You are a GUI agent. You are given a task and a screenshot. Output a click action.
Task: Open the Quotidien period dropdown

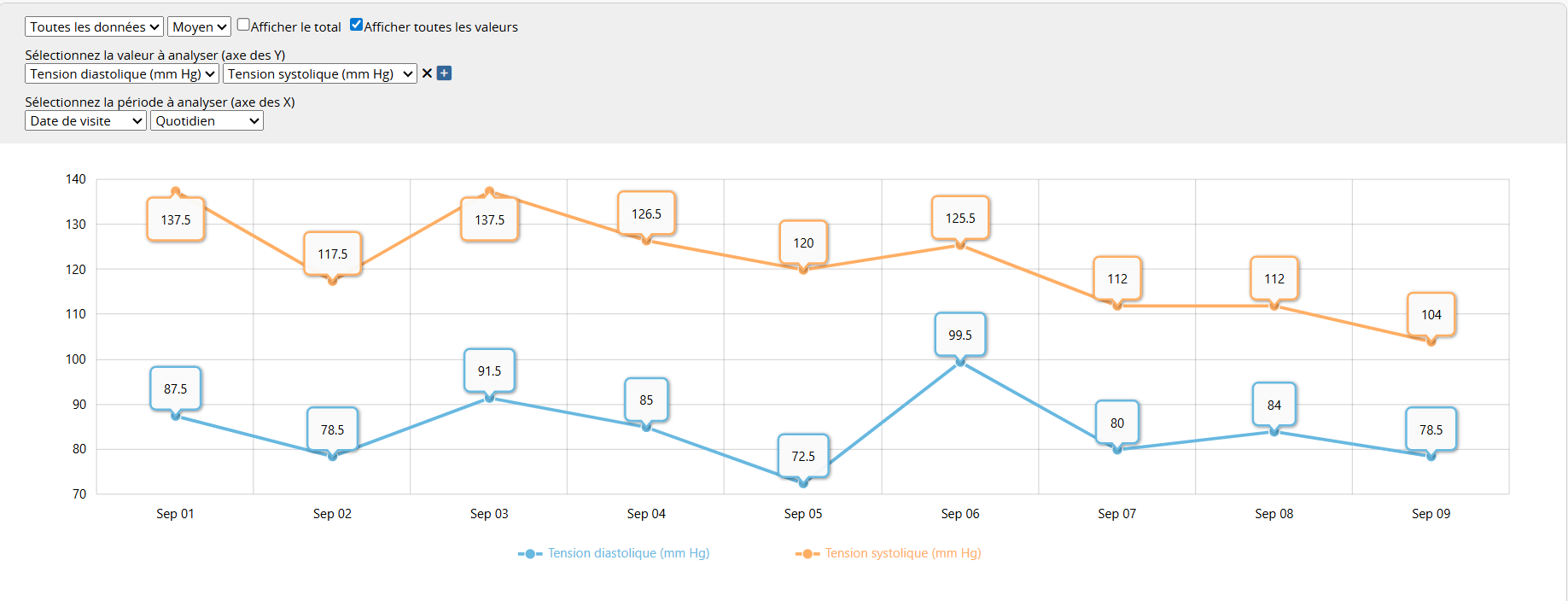207,121
